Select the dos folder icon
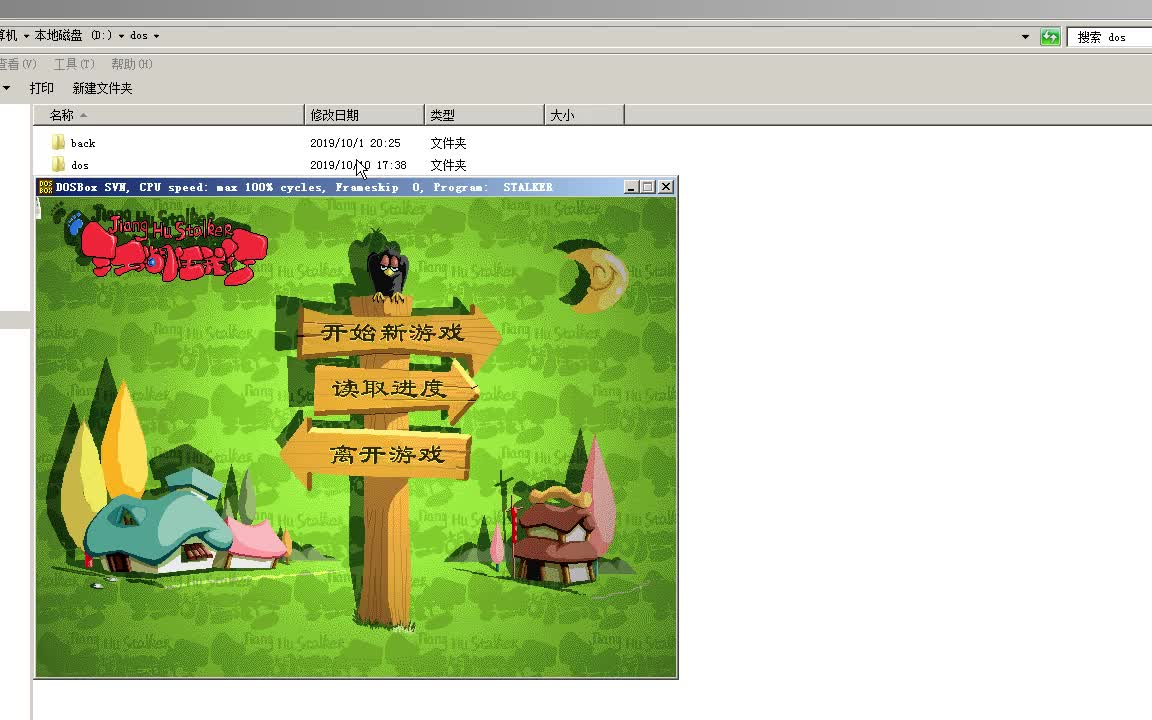1152x720 pixels. pos(59,165)
